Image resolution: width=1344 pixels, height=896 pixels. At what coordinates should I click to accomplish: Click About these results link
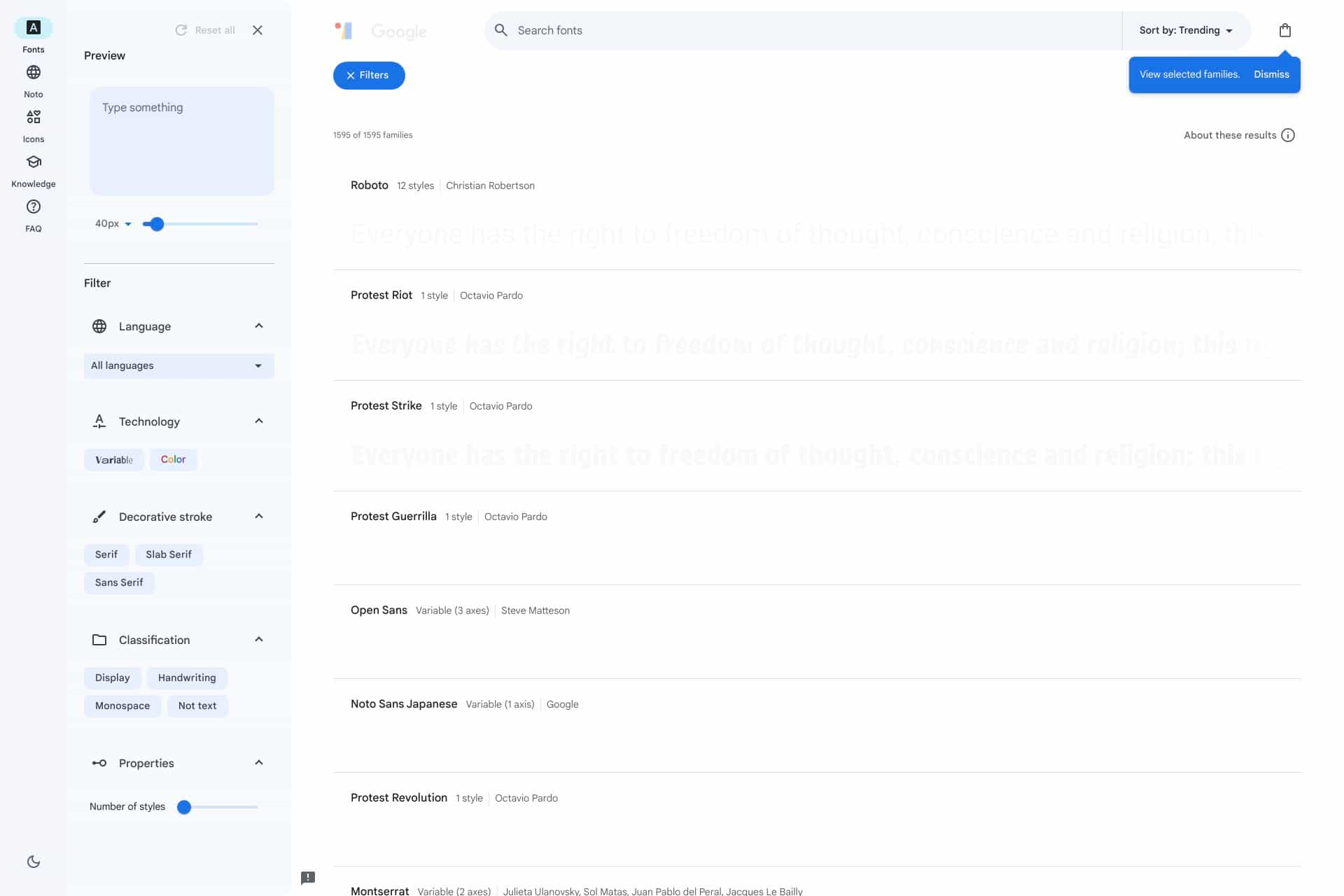tap(1230, 135)
